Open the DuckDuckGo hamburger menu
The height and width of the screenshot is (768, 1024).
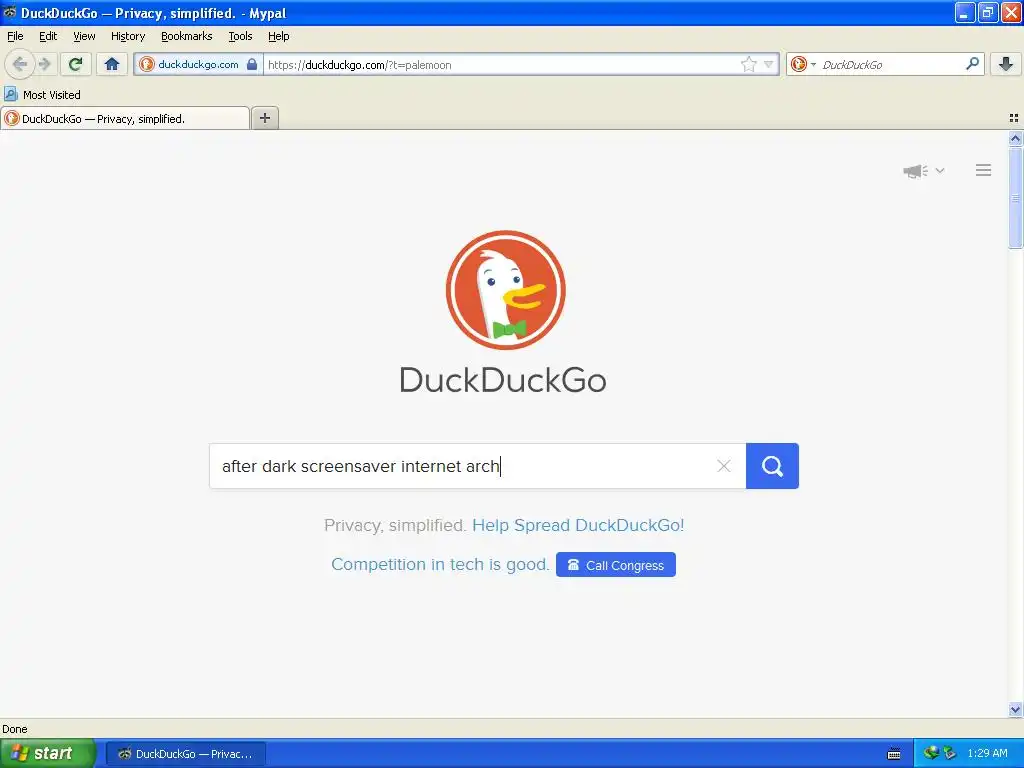tap(984, 170)
